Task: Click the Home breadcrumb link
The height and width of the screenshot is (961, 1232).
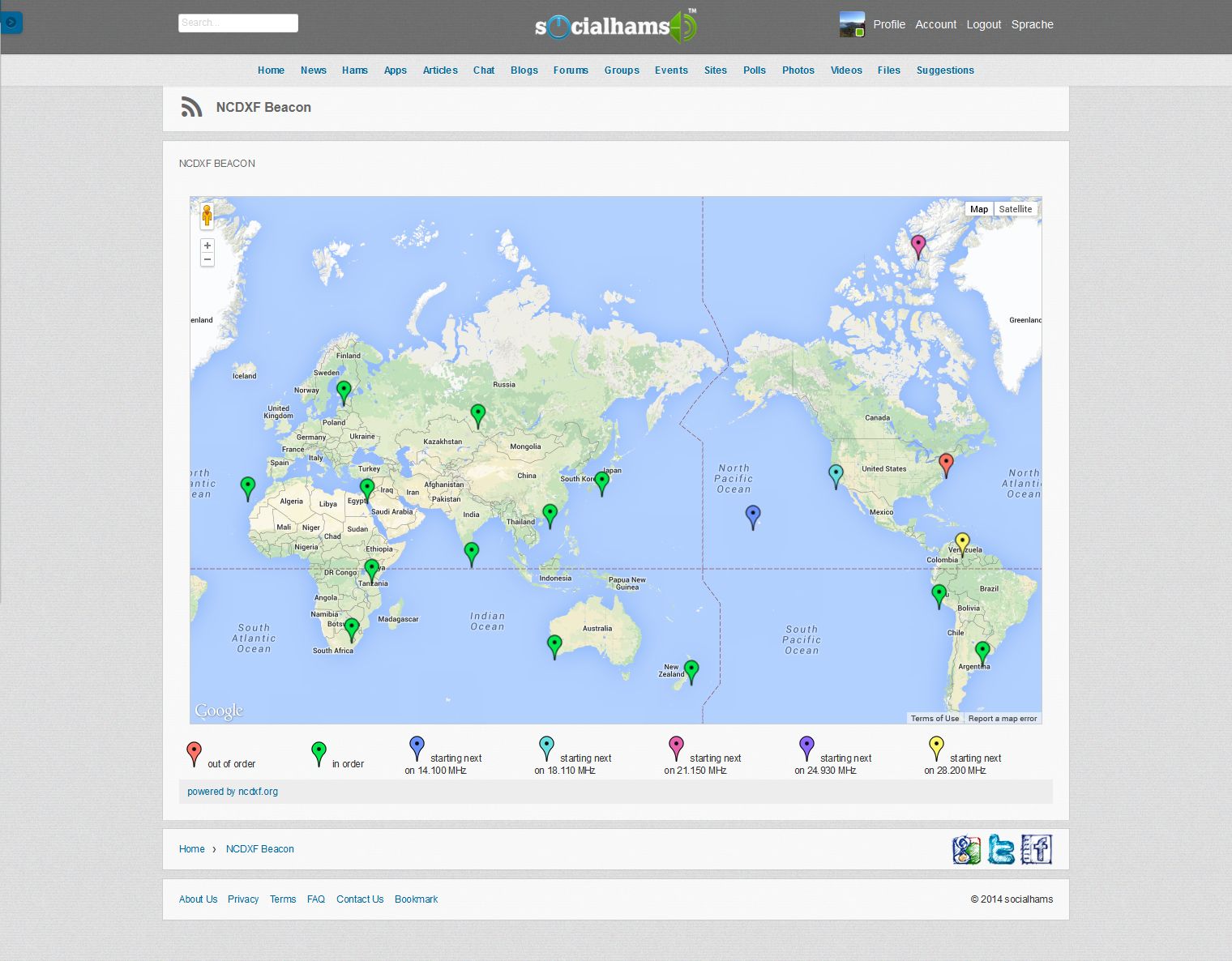Action: point(192,849)
